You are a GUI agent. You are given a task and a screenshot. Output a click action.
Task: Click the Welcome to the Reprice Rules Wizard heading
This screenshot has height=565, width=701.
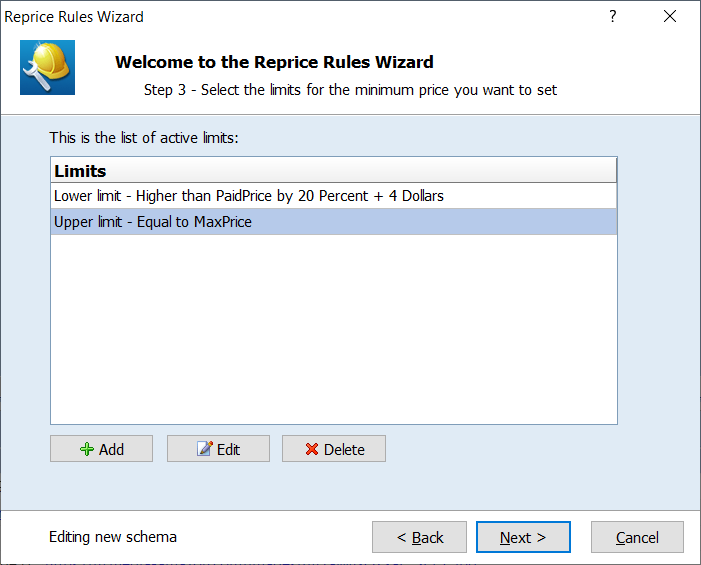click(x=274, y=62)
